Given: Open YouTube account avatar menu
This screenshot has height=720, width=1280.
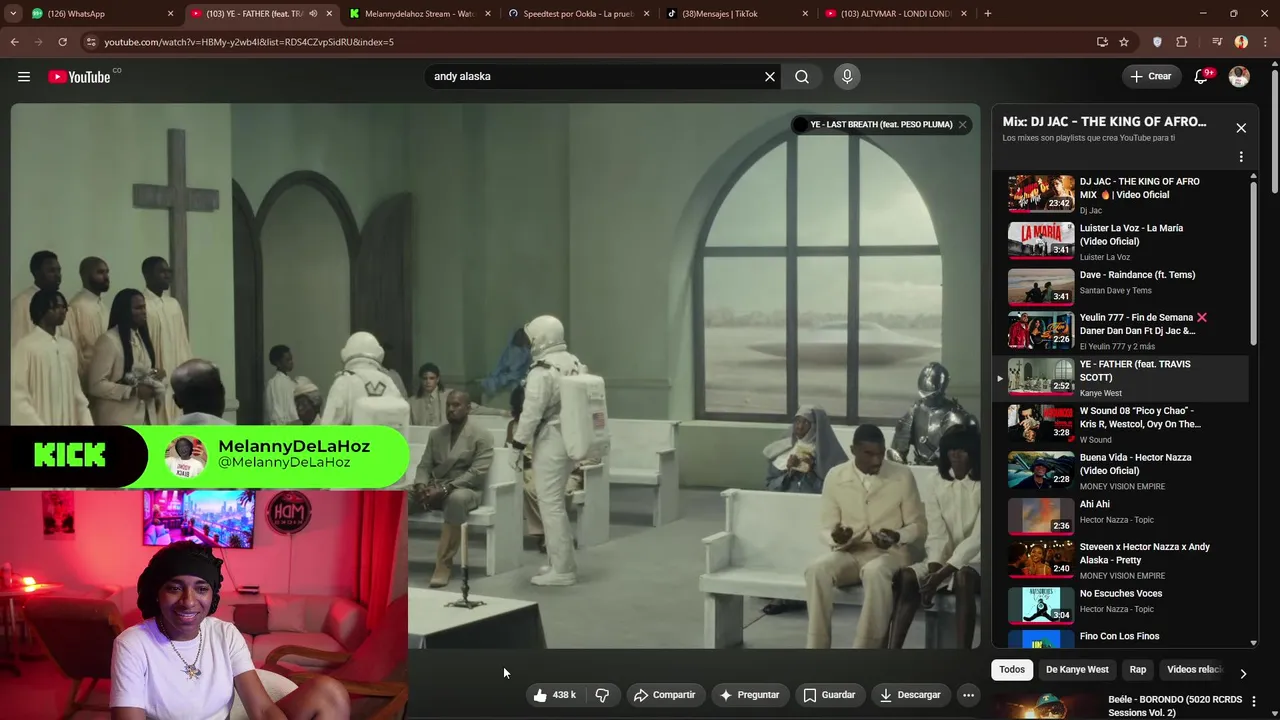Looking at the screenshot, I should pyautogui.click(x=1239, y=76).
